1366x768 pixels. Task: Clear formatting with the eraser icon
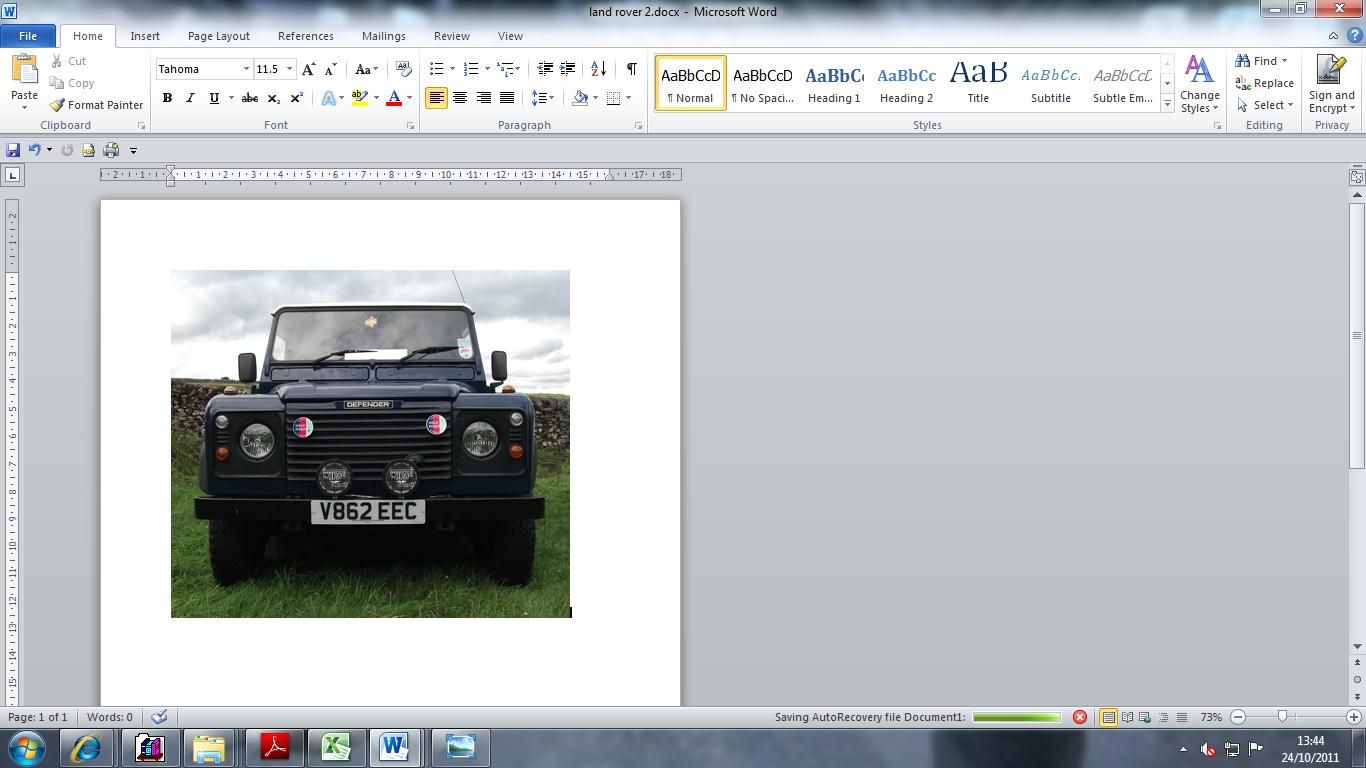403,69
